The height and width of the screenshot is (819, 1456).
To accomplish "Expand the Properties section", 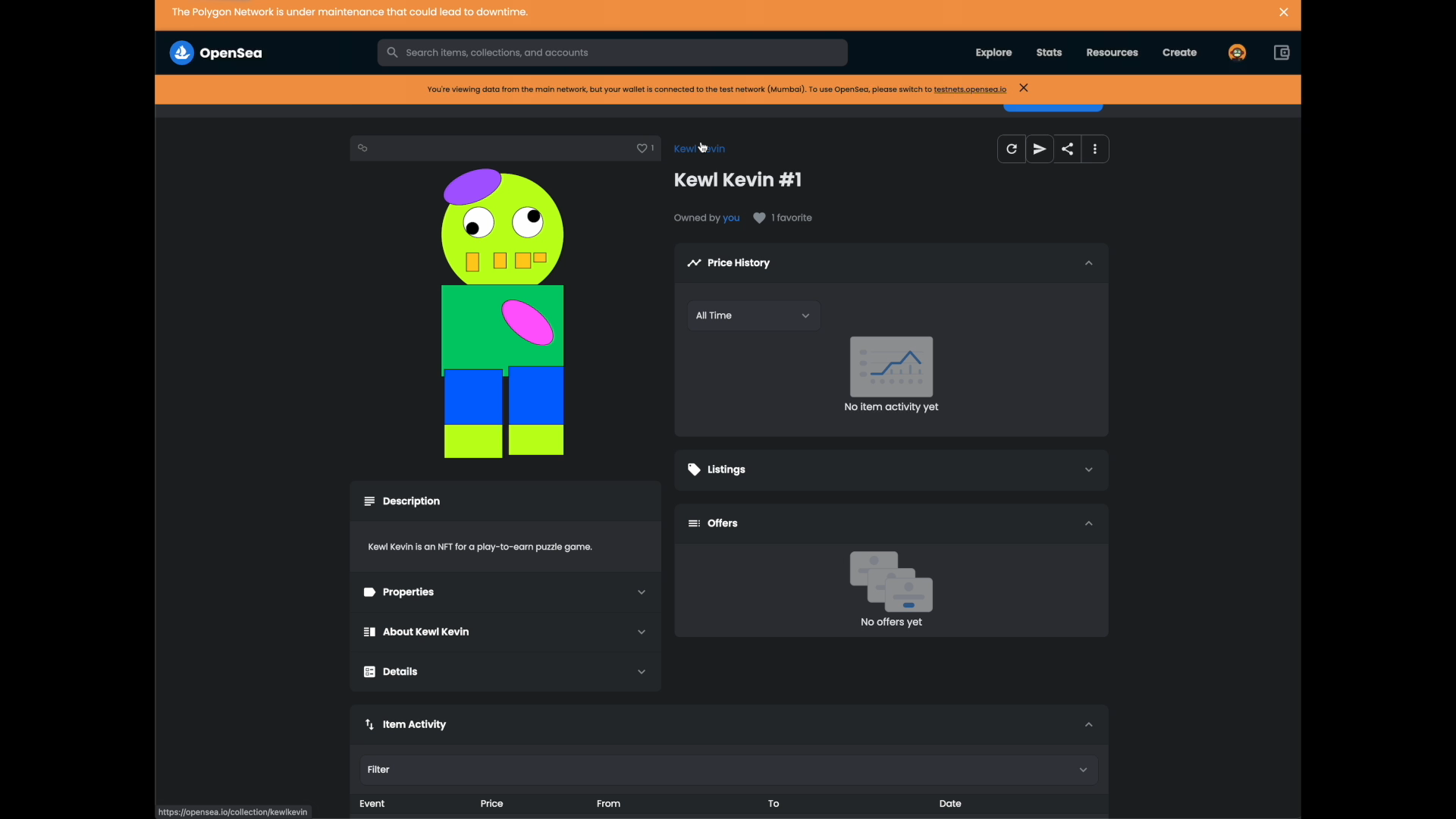I will [505, 592].
